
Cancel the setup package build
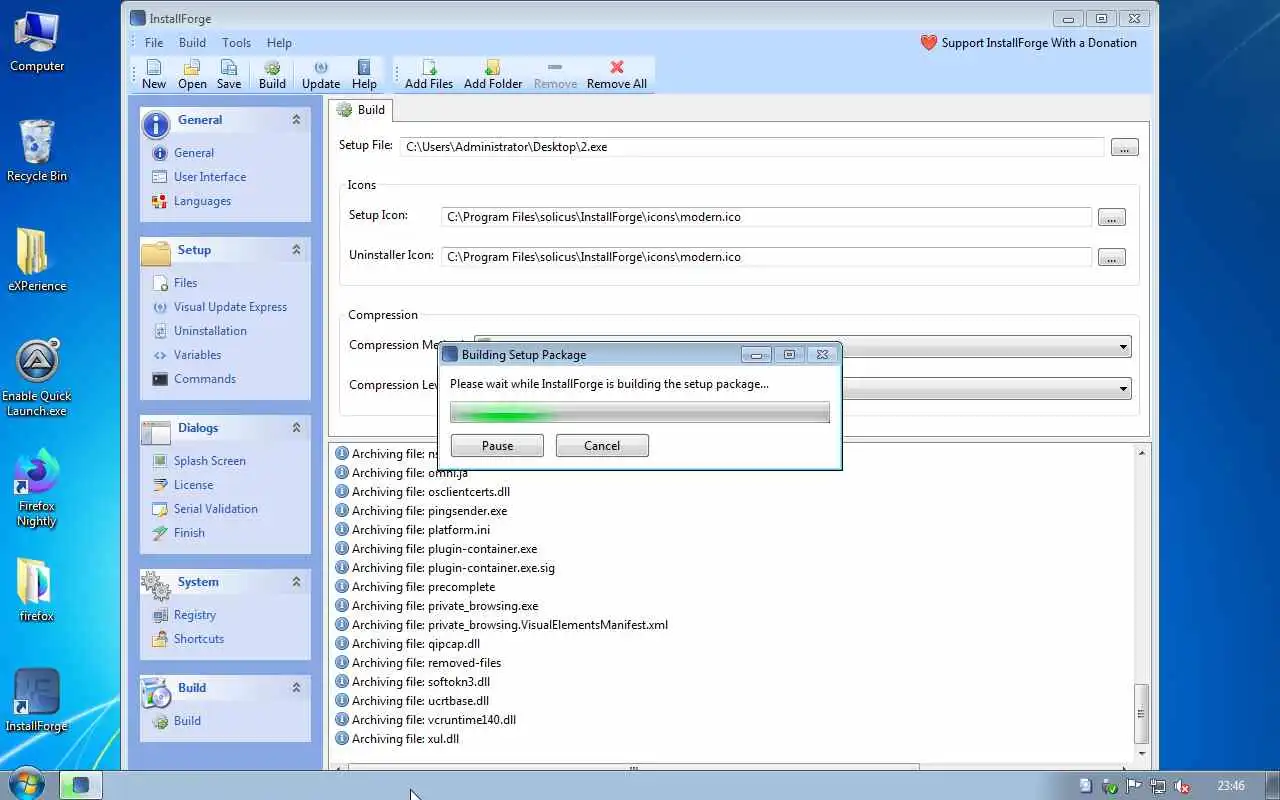(602, 446)
